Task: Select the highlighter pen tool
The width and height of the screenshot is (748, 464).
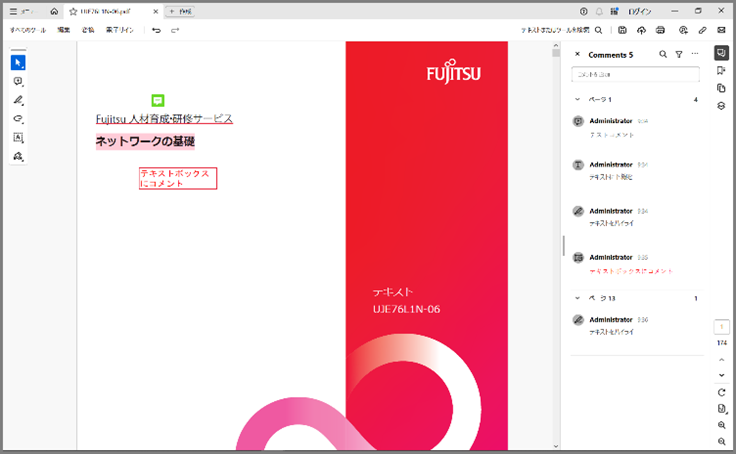Action: coord(18,100)
